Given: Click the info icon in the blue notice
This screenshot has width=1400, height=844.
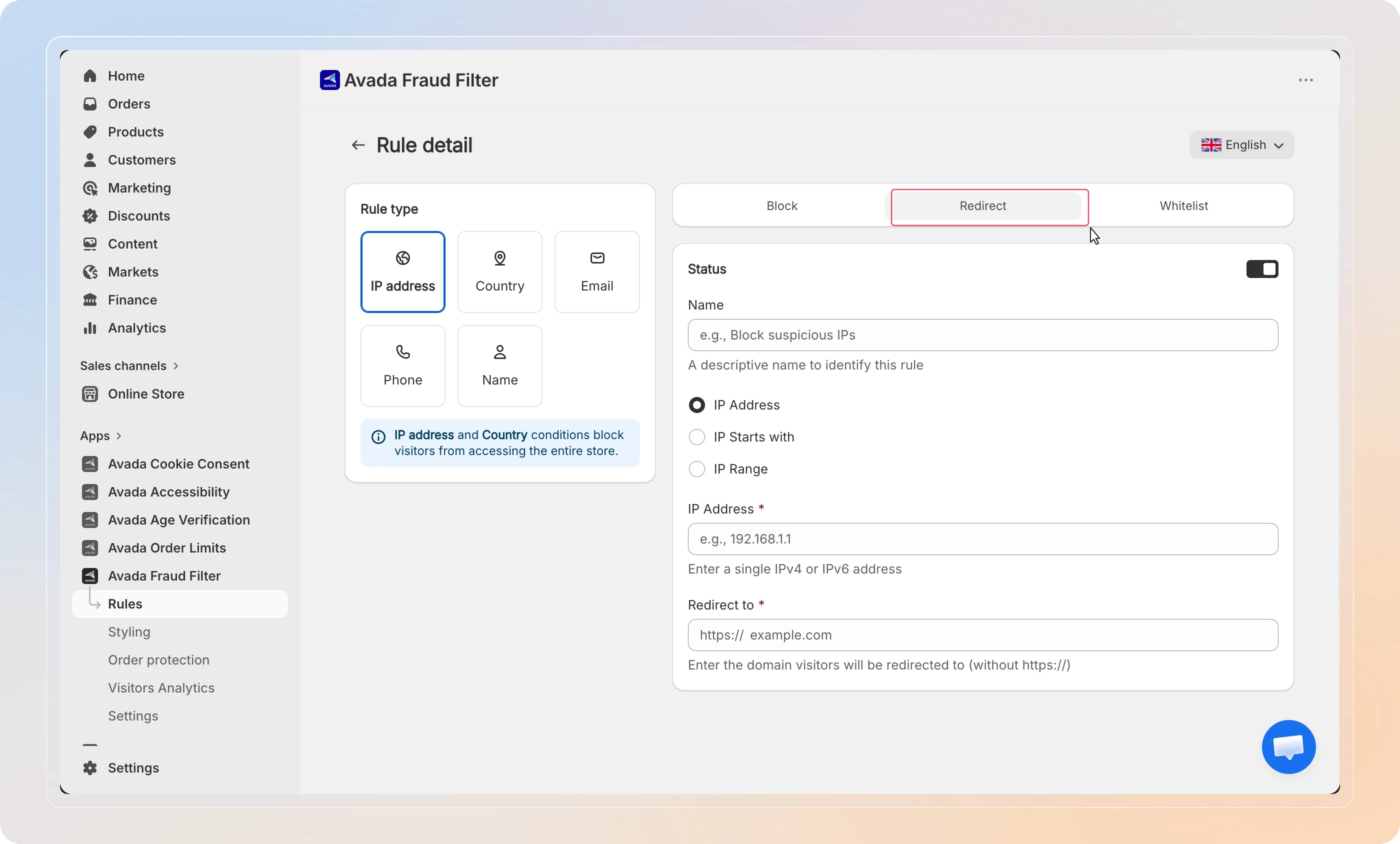Looking at the screenshot, I should 378,437.
